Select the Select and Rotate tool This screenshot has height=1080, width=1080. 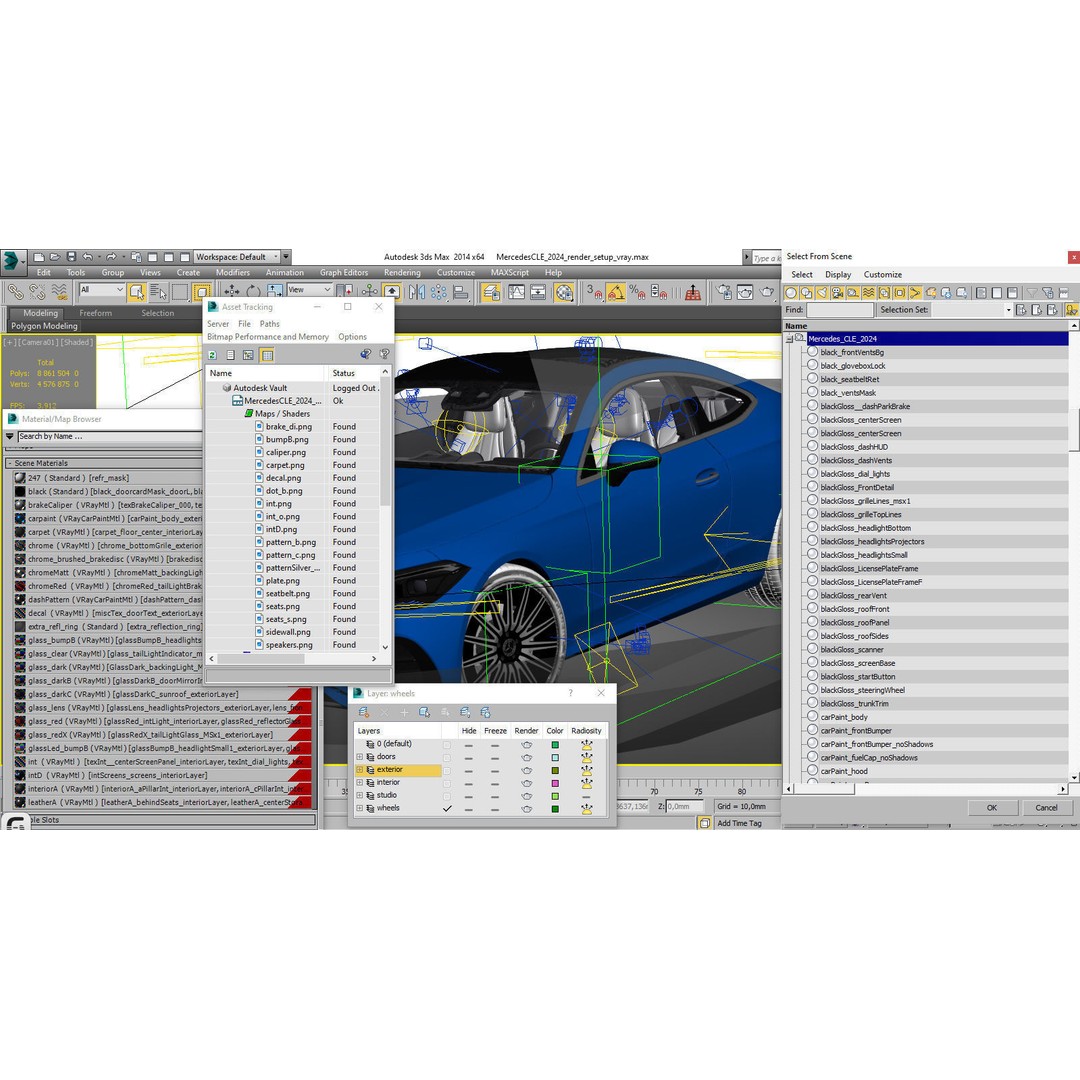253,292
